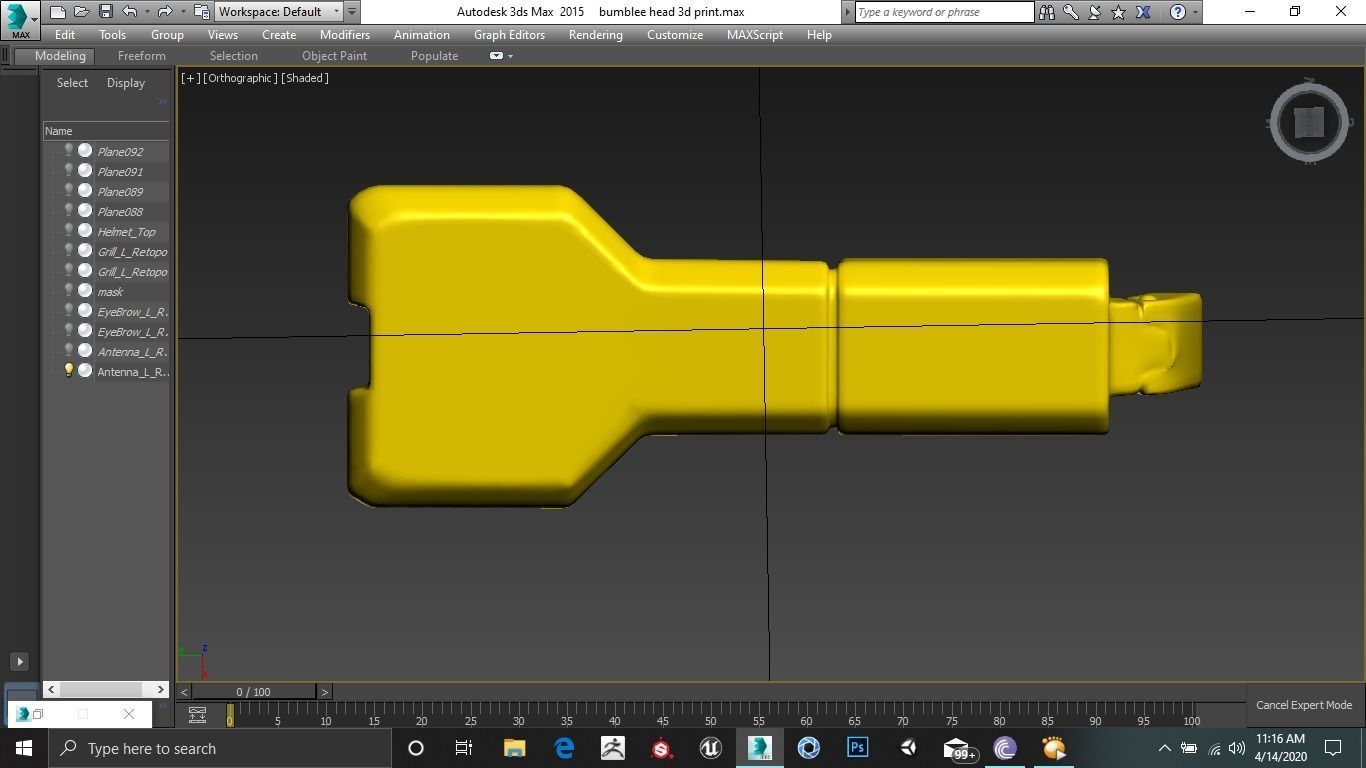1366x768 pixels.
Task: Step time slider forward with right arrow
Action: point(324,692)
